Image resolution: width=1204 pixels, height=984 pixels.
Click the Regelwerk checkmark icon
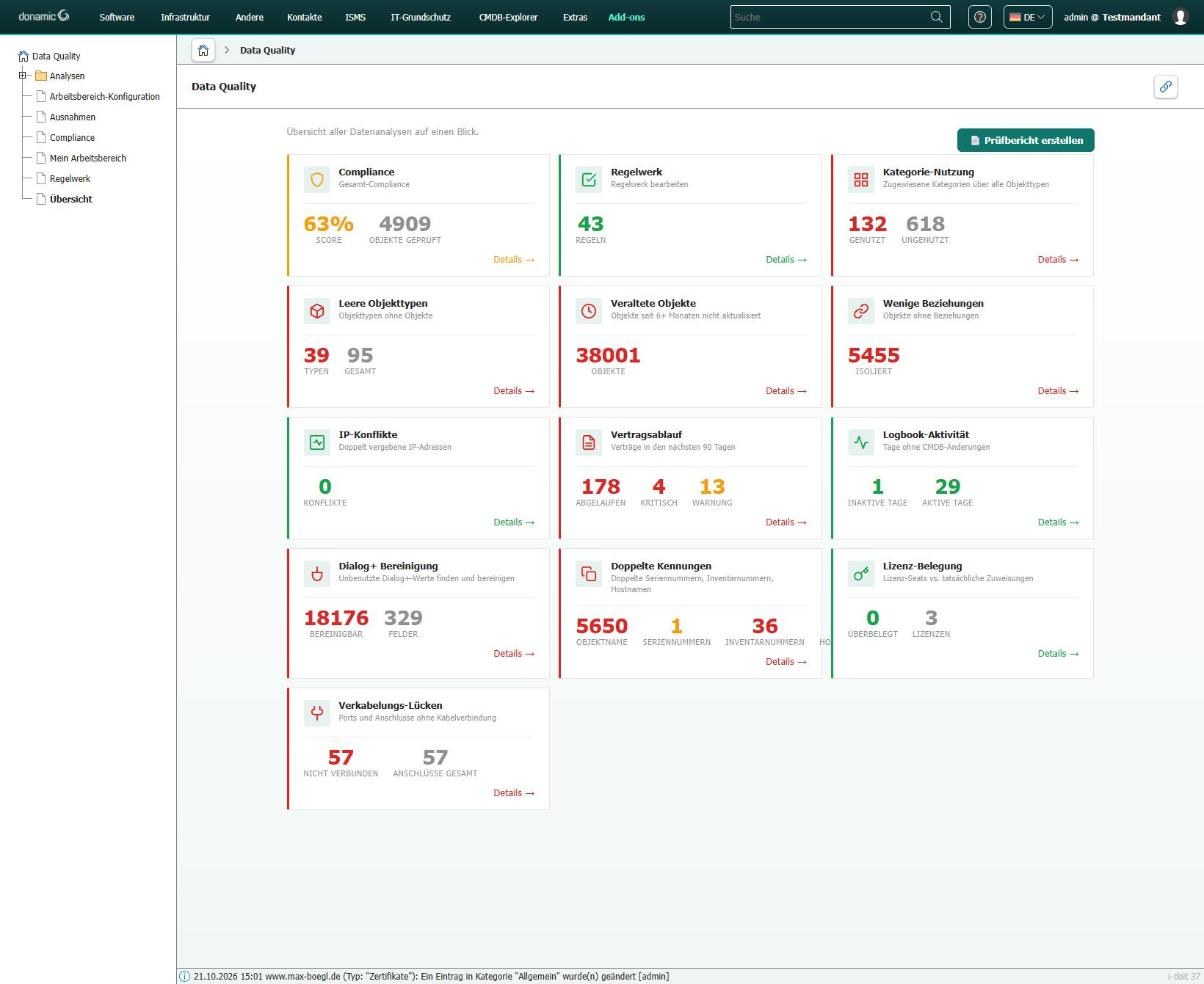tap(589, 179)
